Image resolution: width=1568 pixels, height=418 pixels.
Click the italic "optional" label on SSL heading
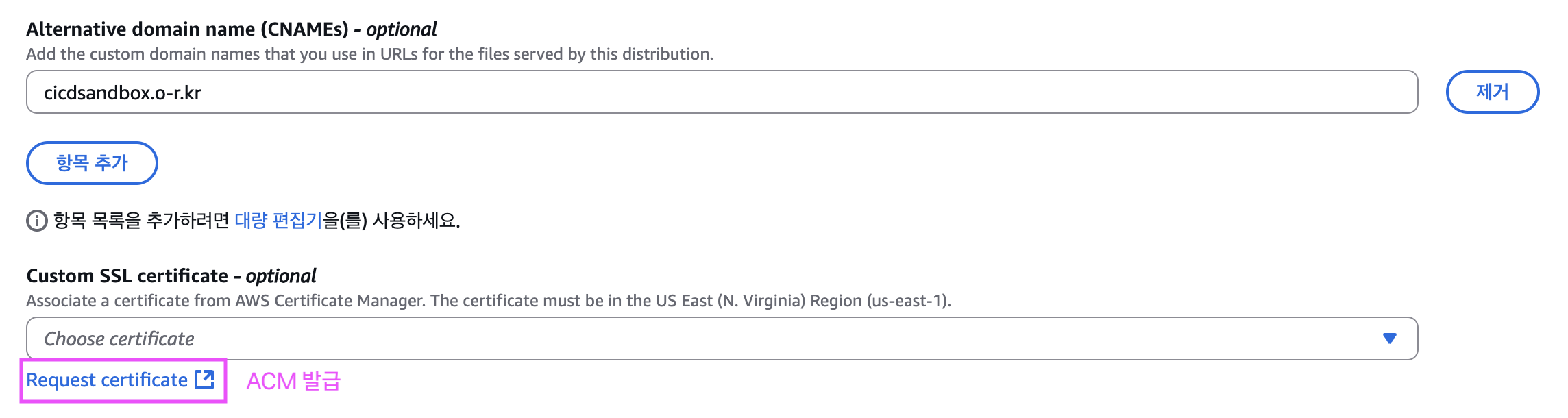coord(281,276)
